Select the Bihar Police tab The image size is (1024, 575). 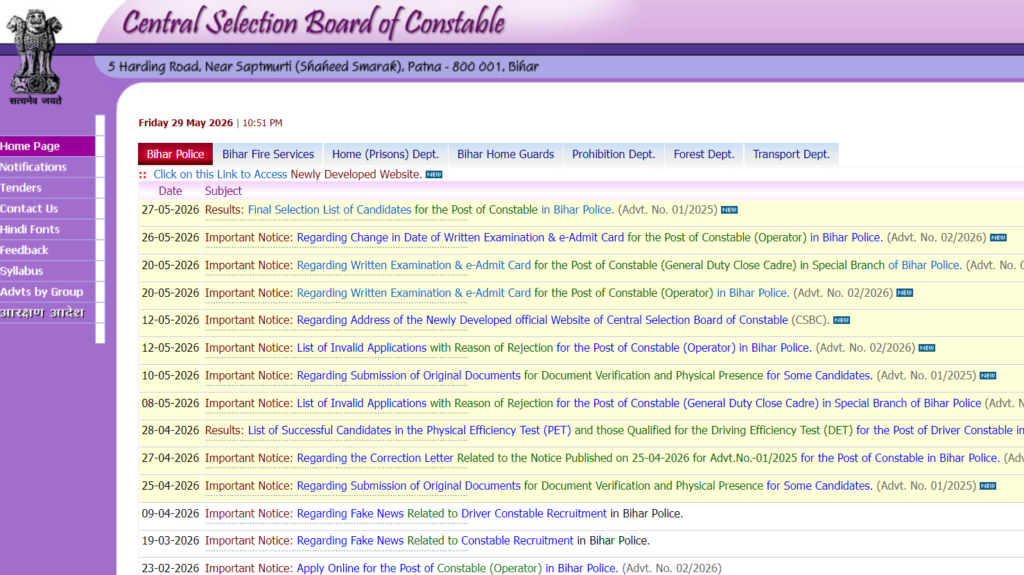175,154
